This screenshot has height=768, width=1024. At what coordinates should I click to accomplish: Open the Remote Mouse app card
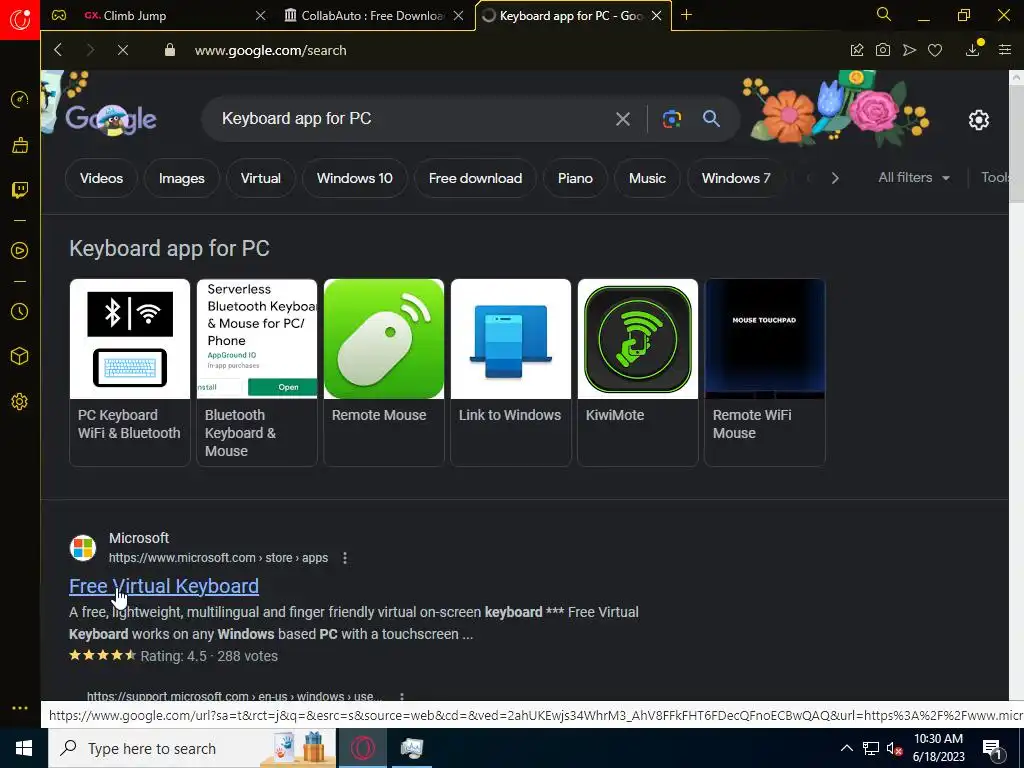(x=384, y=372)
